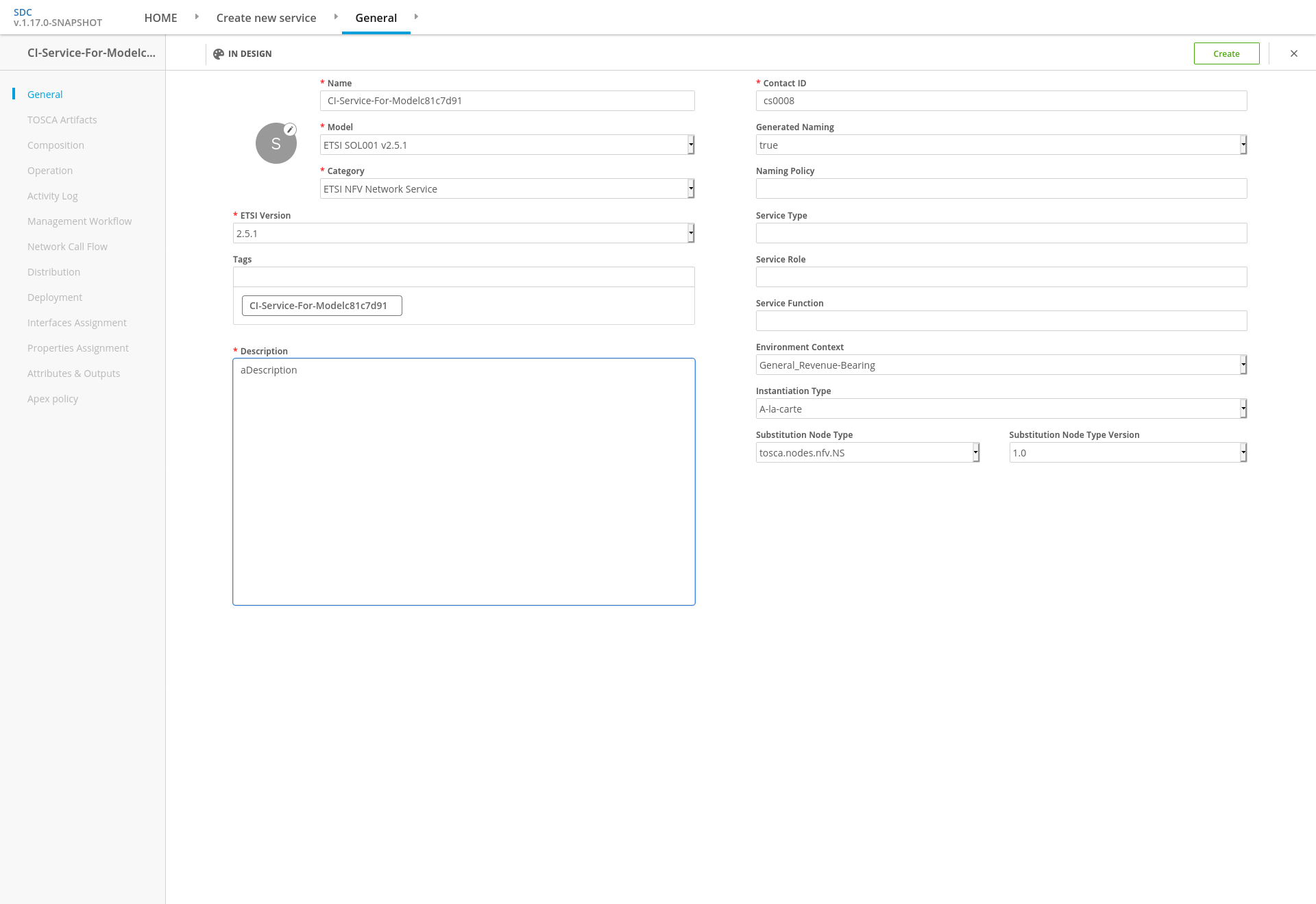
Task: Focus the Service Function input field
Action: coord(1001,321)
